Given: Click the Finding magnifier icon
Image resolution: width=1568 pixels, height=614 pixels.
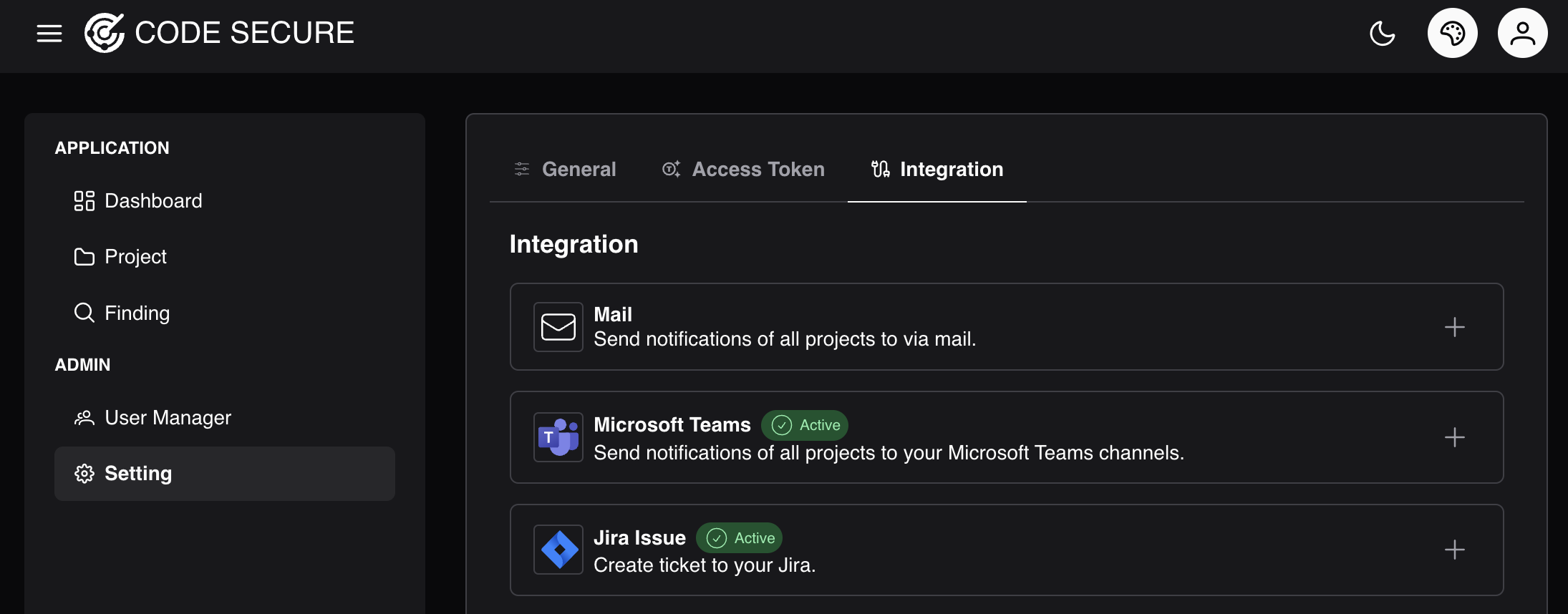Looking at the screenshot, I should (x=84, y=313).
